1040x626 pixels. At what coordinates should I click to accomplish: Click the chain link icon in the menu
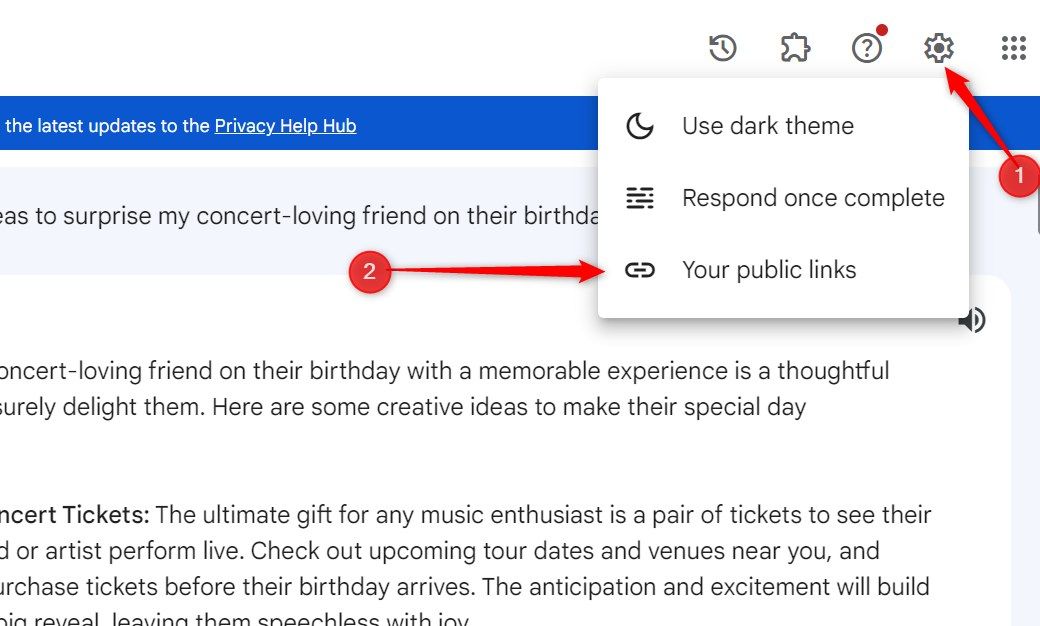tap(639, 270)
